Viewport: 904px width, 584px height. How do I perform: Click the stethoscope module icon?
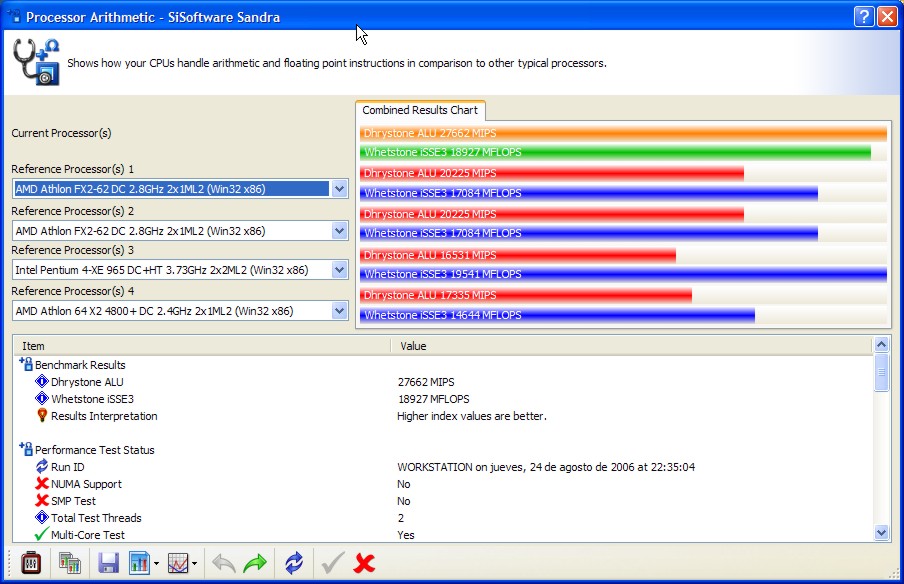(x=37, y=62)
